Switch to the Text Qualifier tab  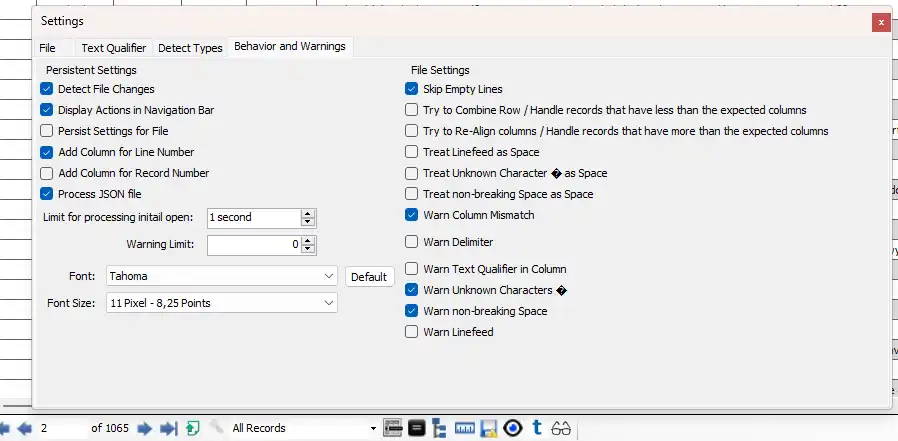coord(113,48)
